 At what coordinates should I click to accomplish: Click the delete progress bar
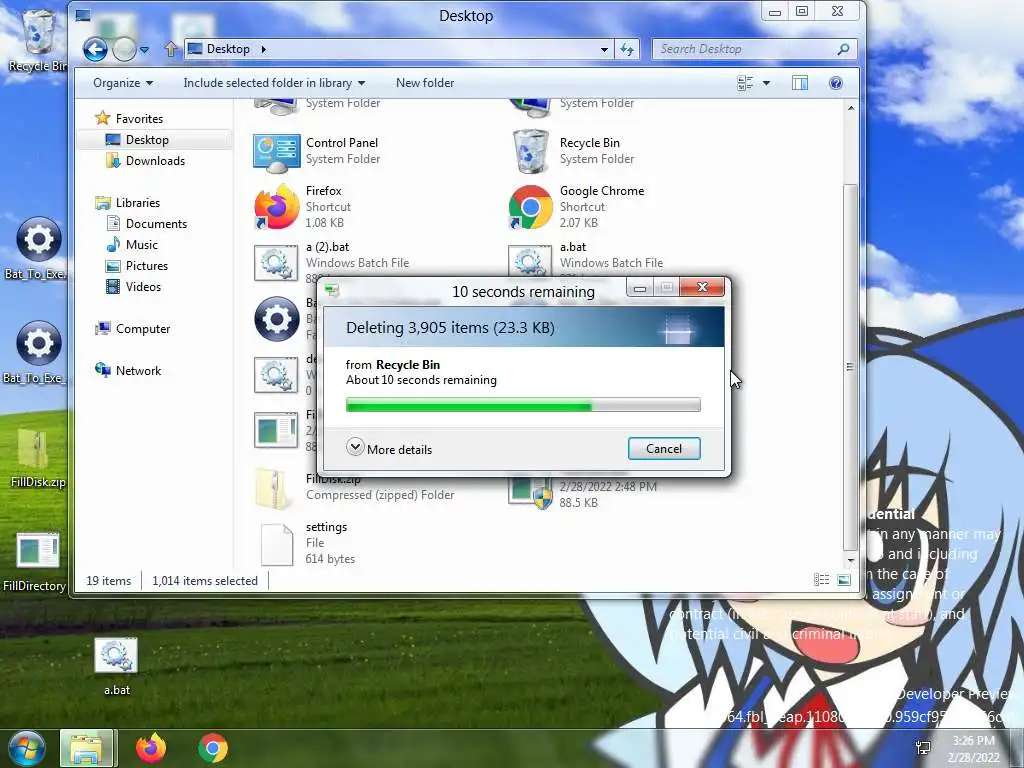pos(523,406)
